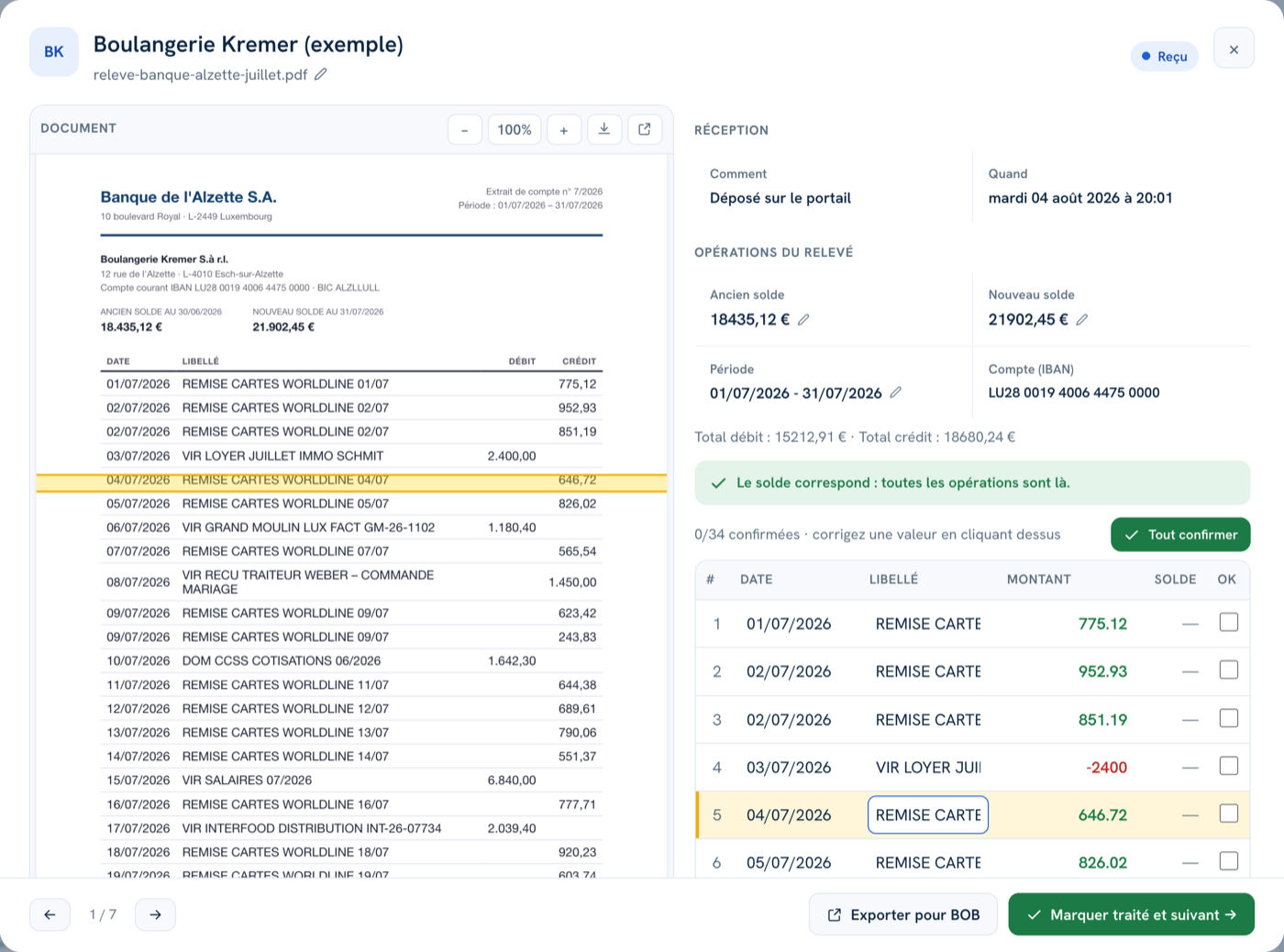Click the IBAN LU28 0019 4006 4475 0000
This screenshot has width=1284, height=952.
[x=1074, y=393]
